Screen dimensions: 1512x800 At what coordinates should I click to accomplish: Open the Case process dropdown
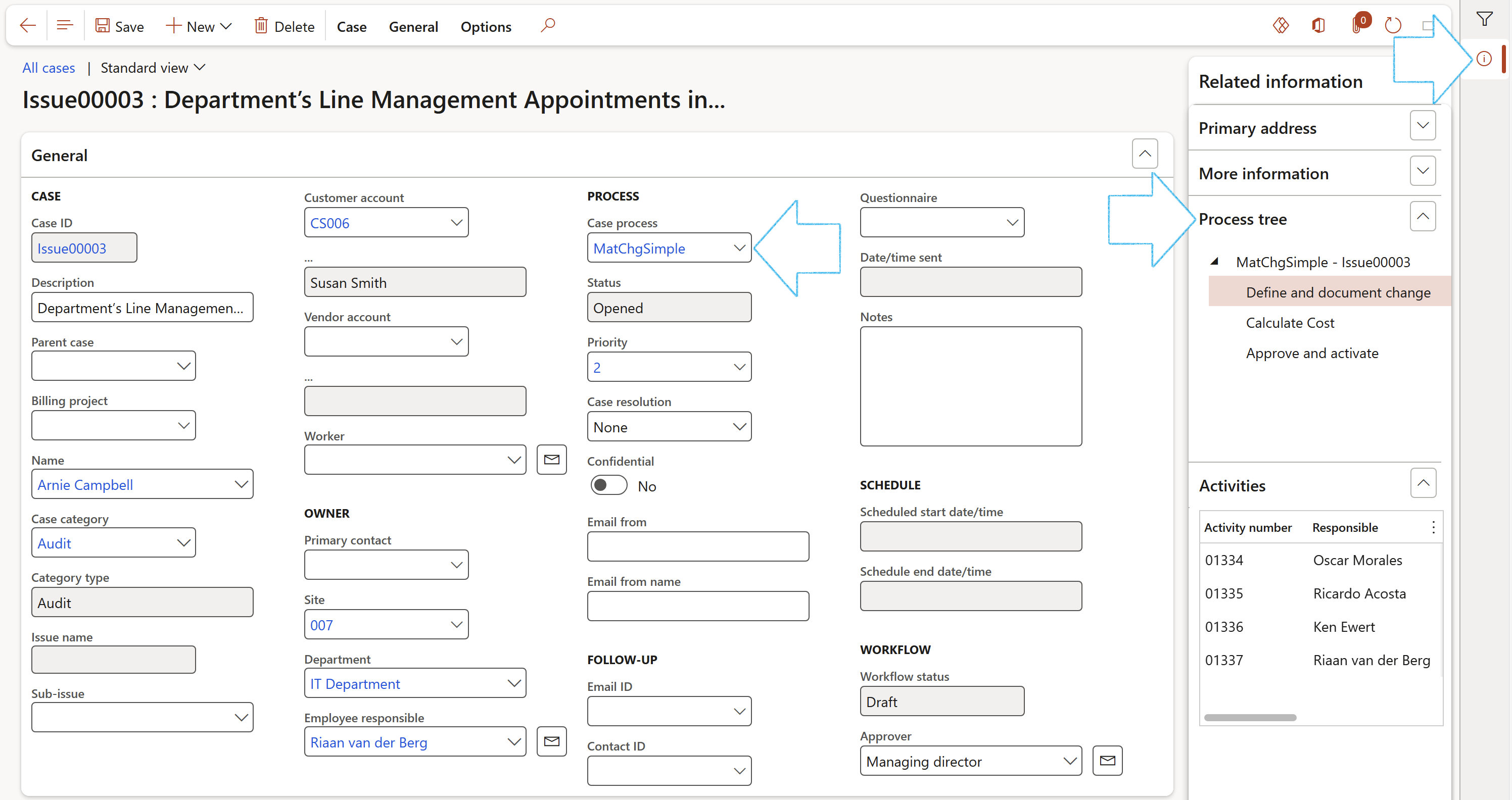738,248
